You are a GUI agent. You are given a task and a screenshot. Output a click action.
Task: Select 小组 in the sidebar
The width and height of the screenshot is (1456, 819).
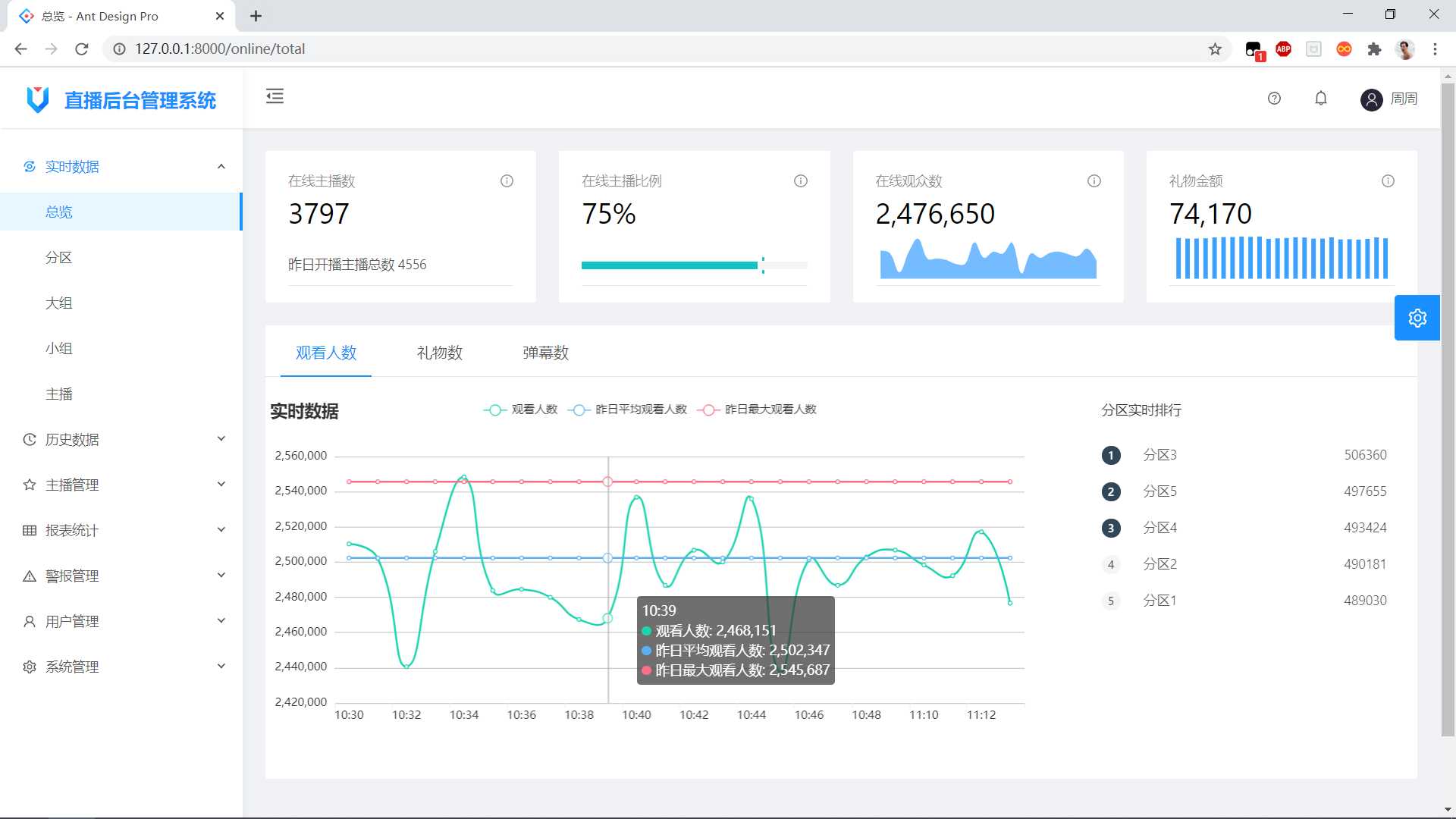click(121, 348)
